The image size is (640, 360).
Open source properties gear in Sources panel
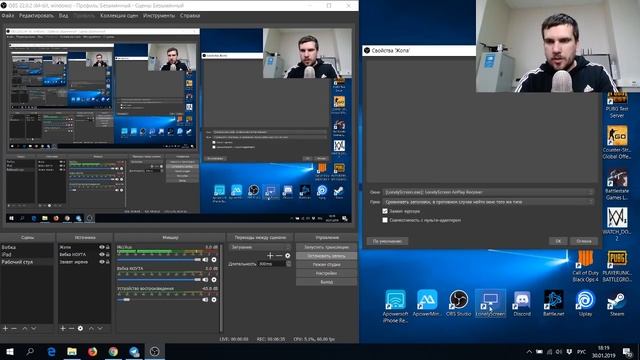pos(80,328)
